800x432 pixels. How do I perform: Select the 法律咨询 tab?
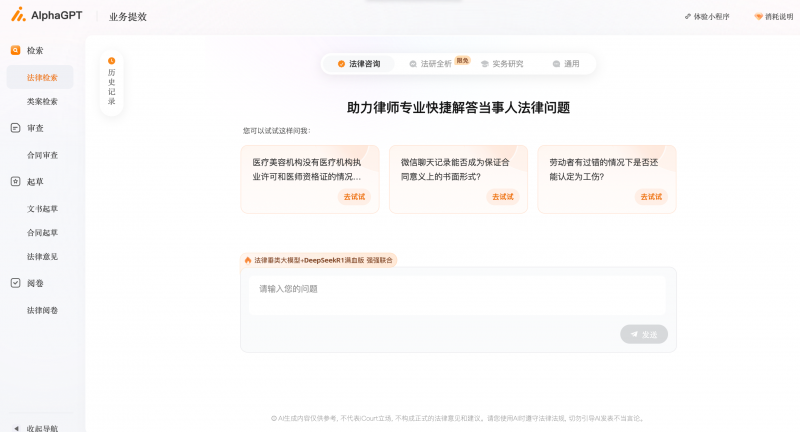tap(358, 64)
